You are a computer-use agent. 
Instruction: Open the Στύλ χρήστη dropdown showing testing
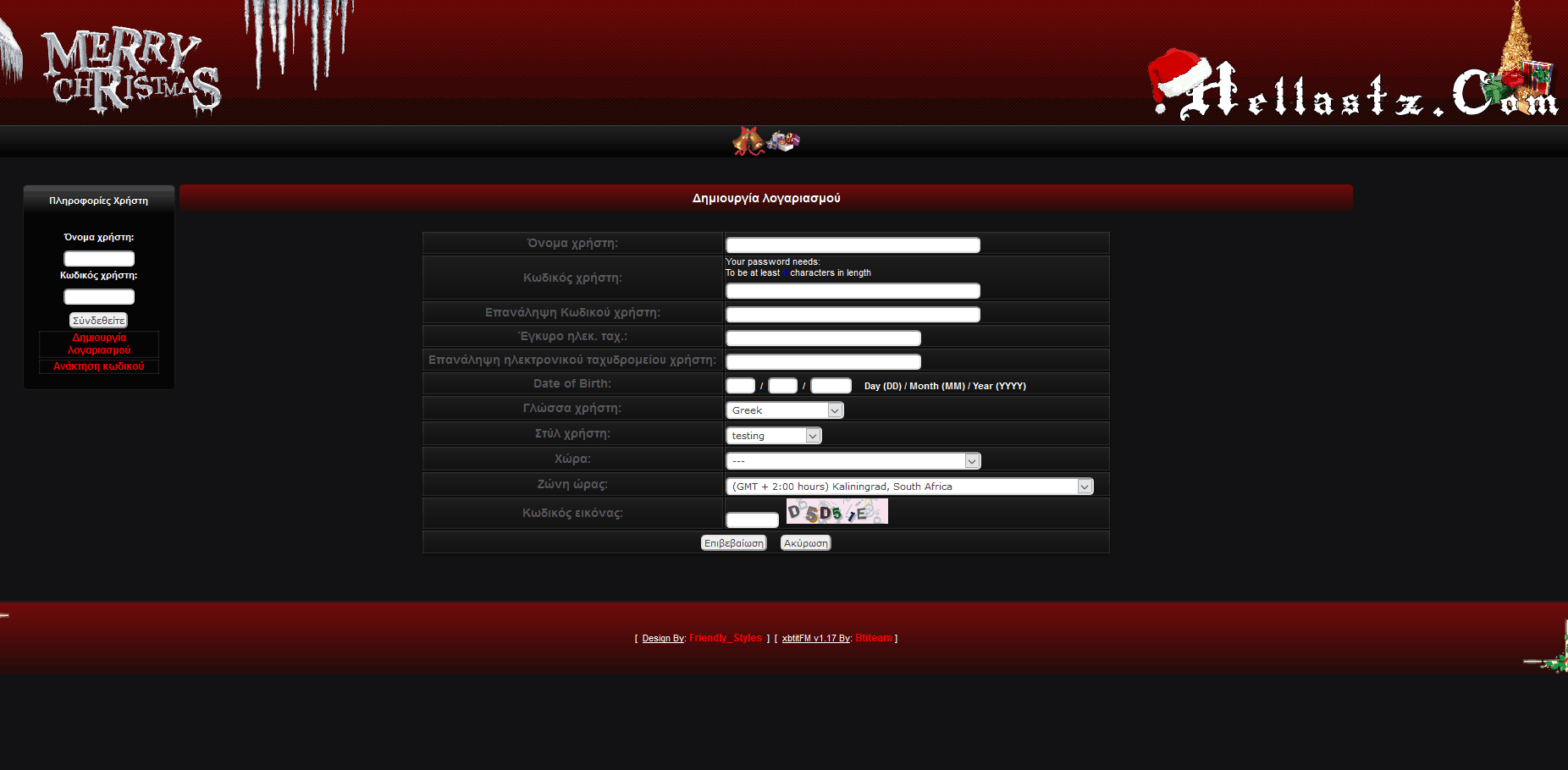pos(774,436)
